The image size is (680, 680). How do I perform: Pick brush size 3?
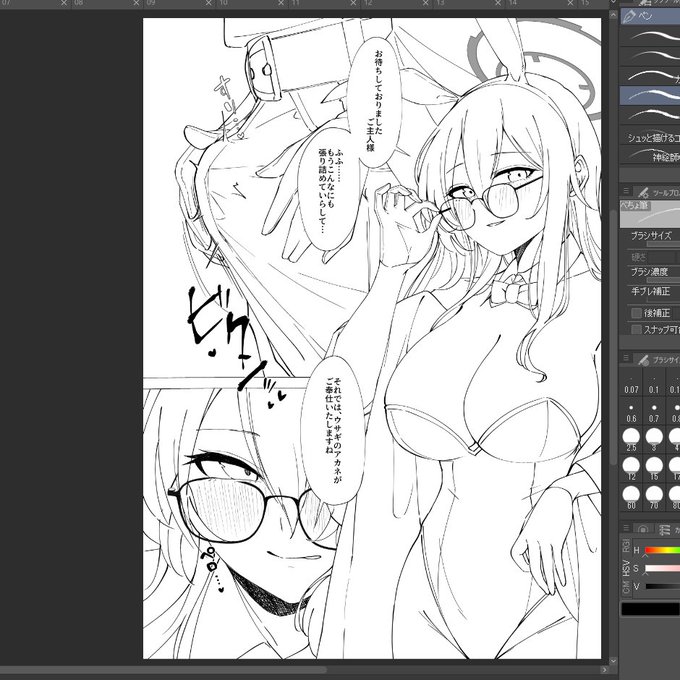(654, 440)
